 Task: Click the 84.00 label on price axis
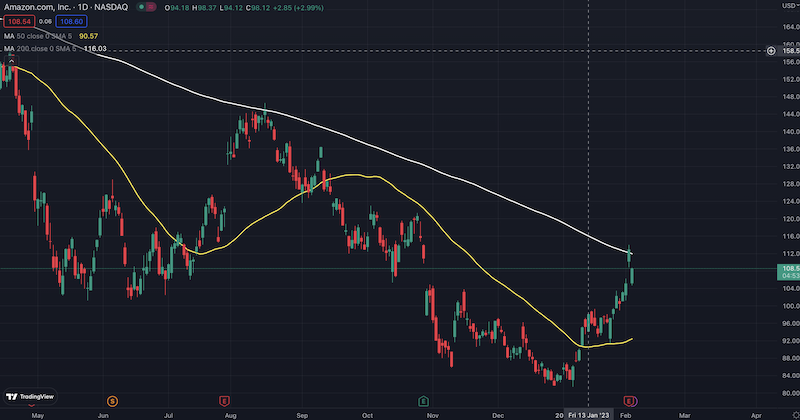pos(791,376)
